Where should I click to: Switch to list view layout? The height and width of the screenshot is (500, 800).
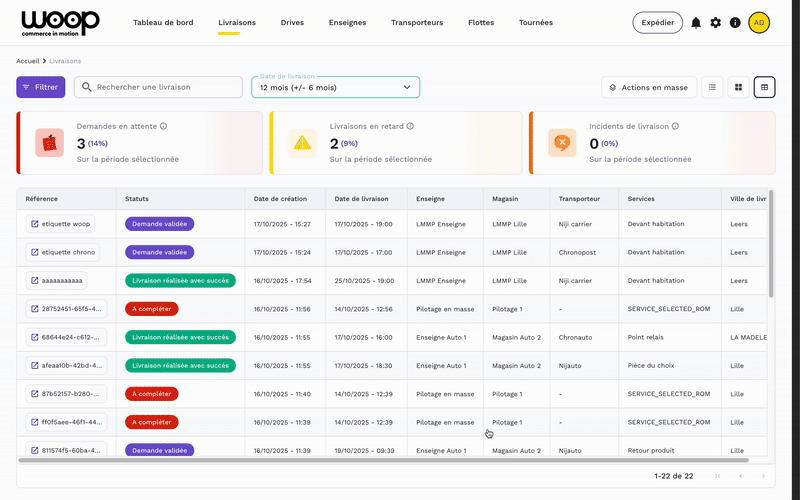coord(712,87)
